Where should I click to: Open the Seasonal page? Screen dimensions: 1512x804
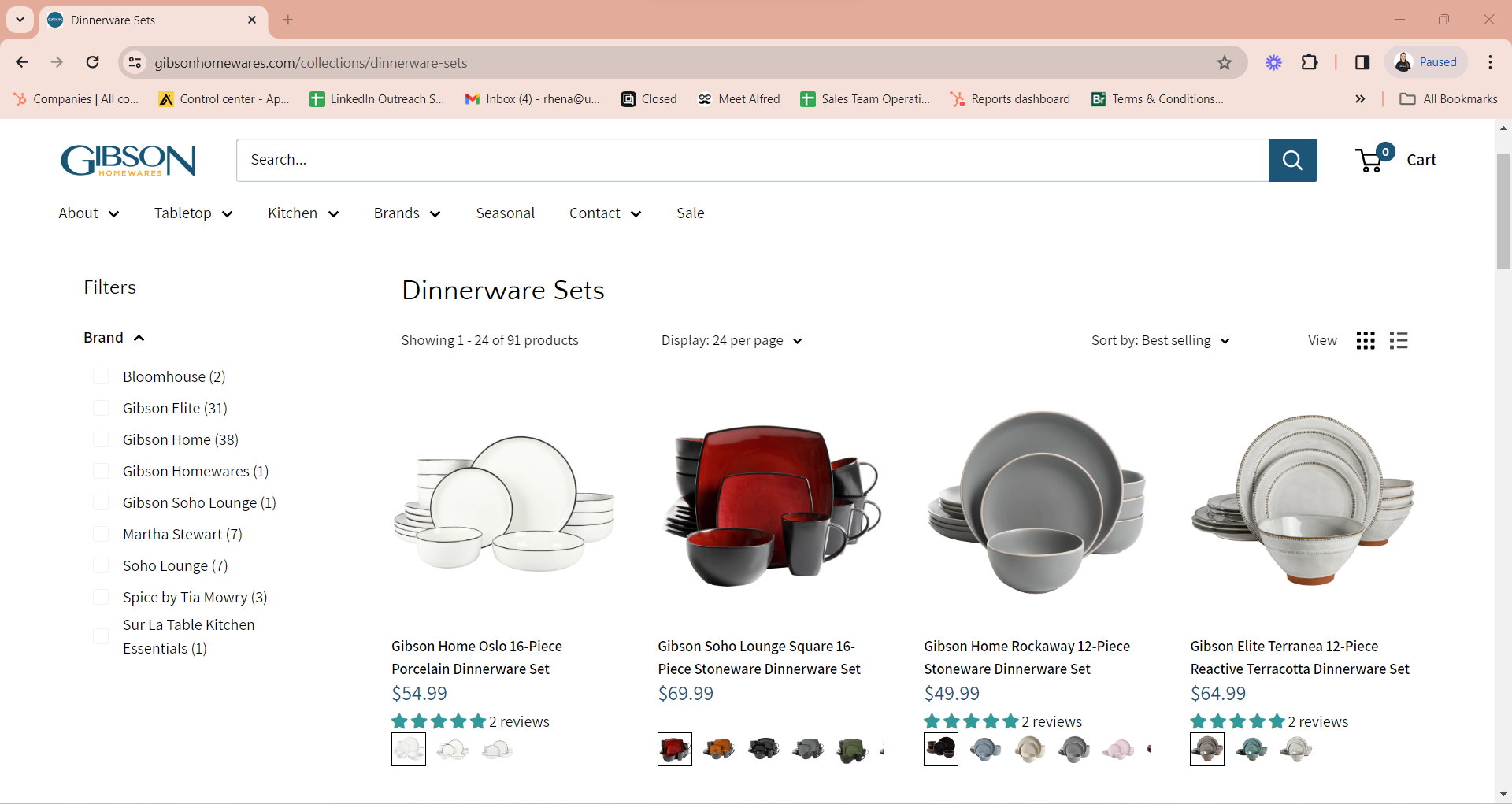pos(506,213)
